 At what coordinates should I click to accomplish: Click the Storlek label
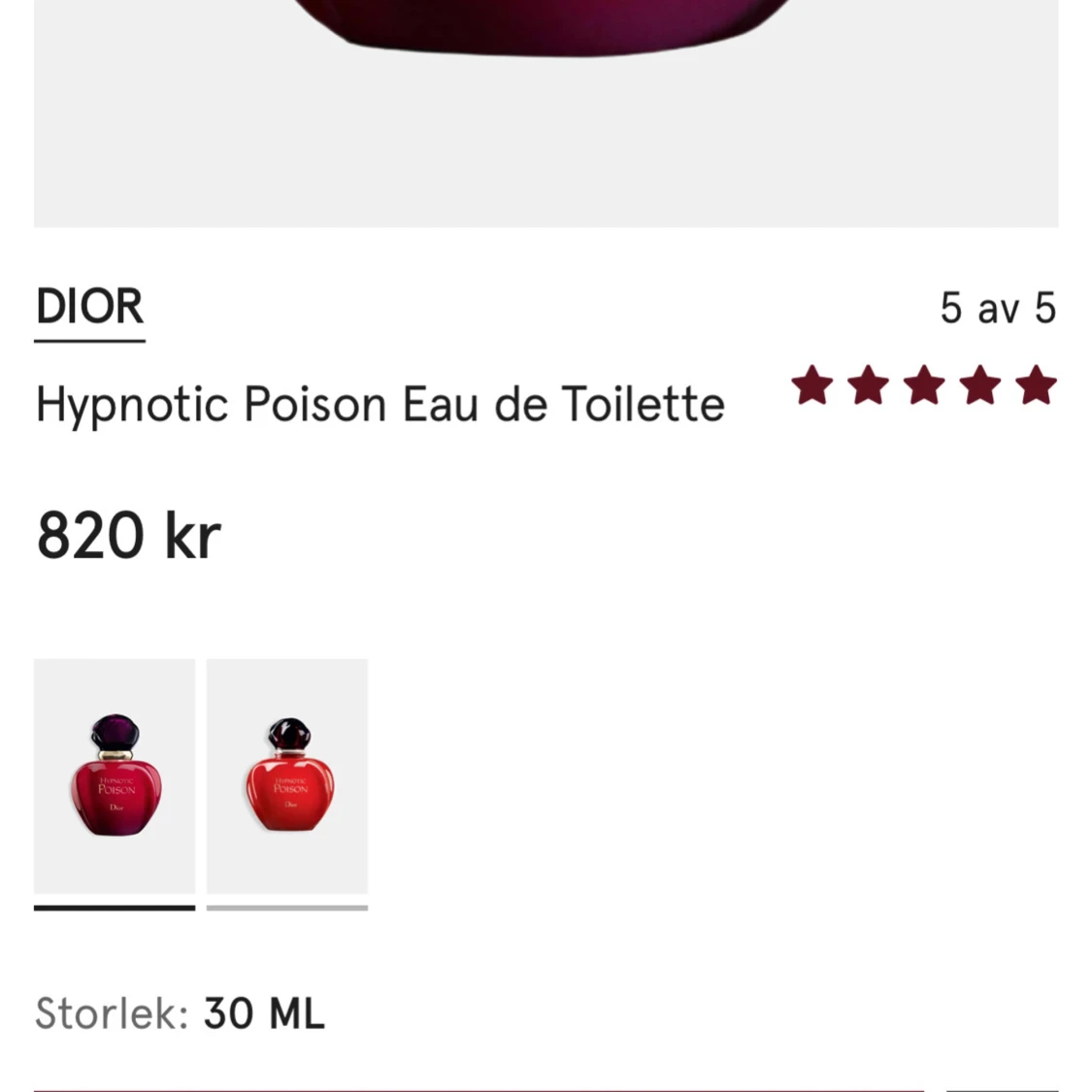112,1013
